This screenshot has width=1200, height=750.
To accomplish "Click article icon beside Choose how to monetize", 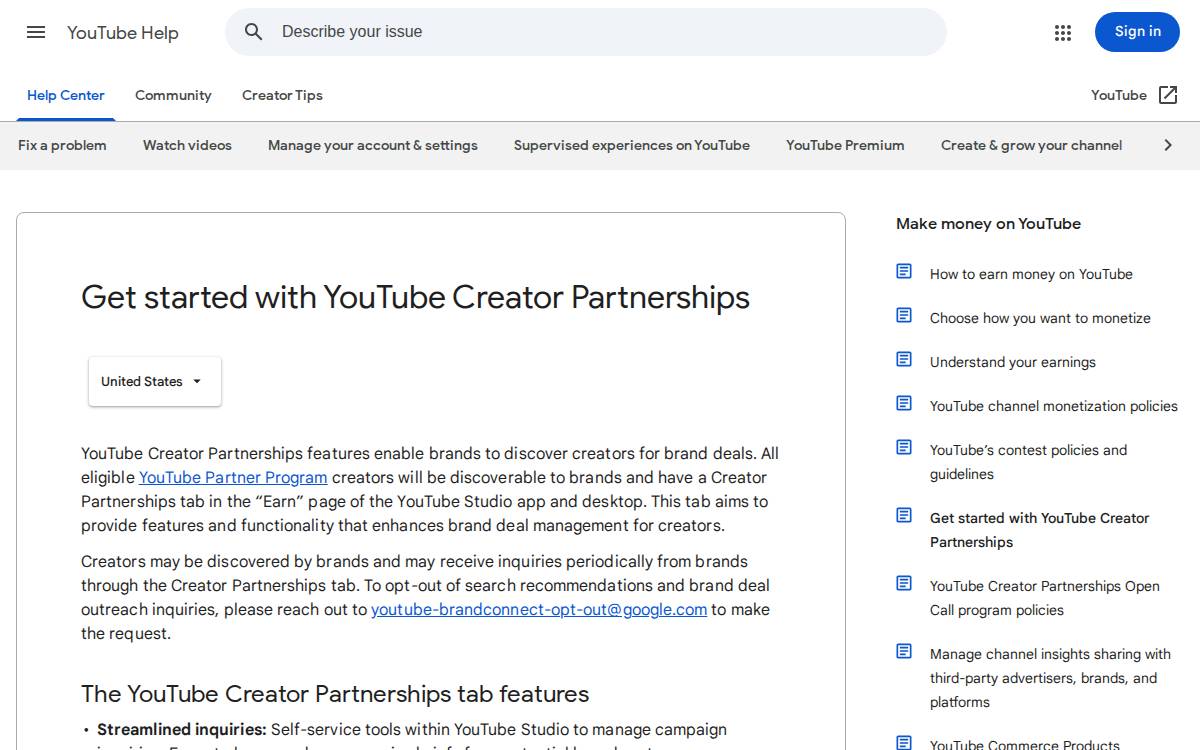I will point(904,315).
